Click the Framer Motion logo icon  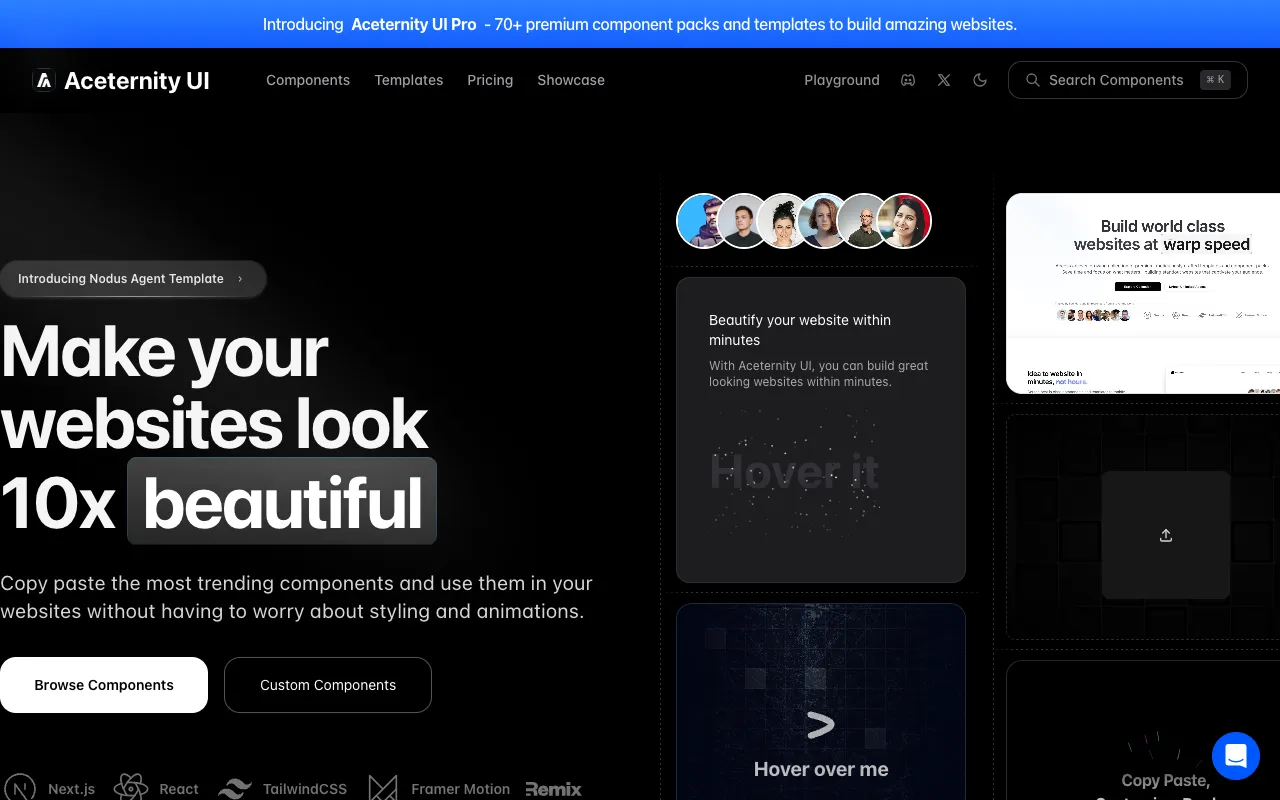383,788
